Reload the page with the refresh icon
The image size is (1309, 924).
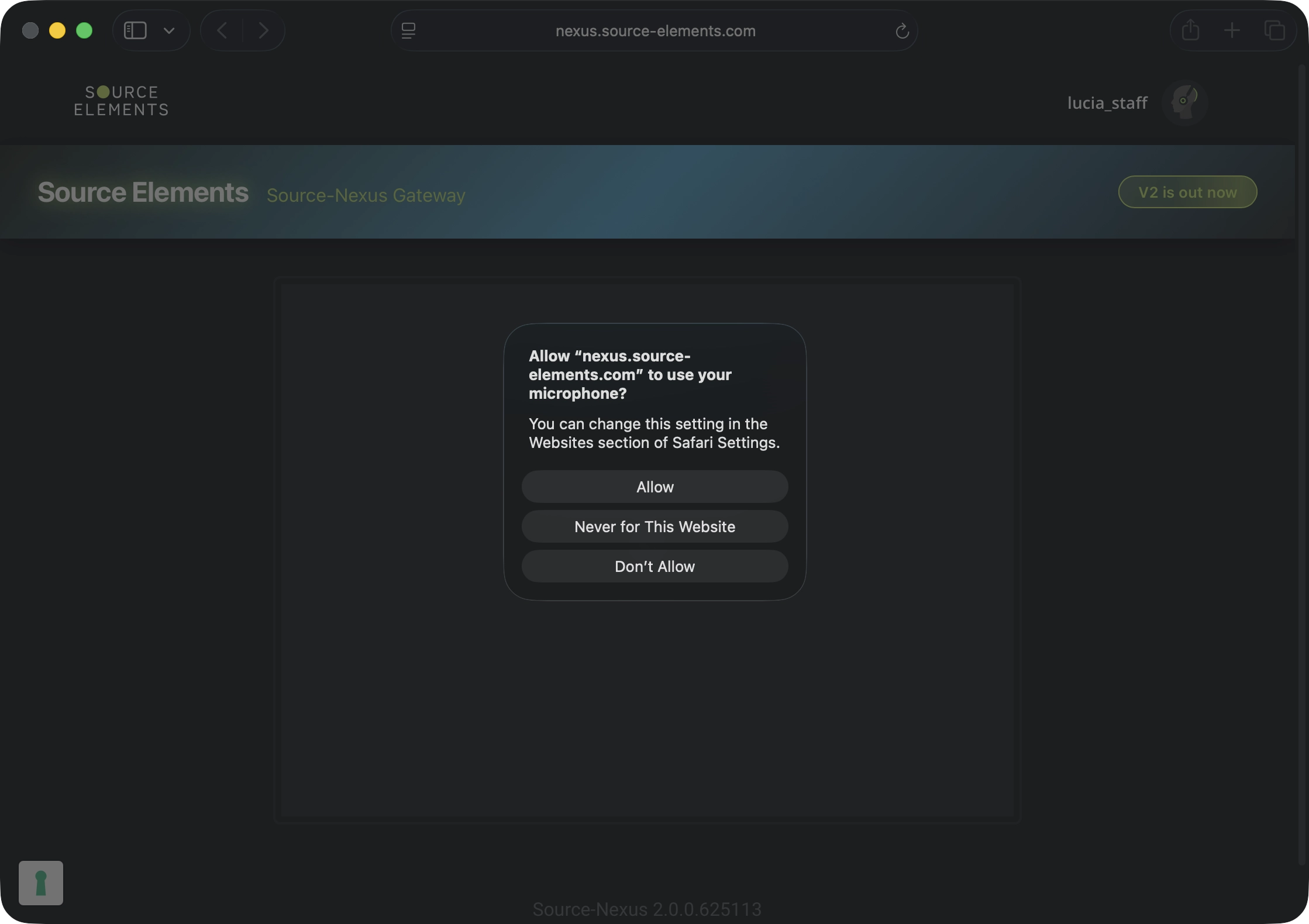902,31
